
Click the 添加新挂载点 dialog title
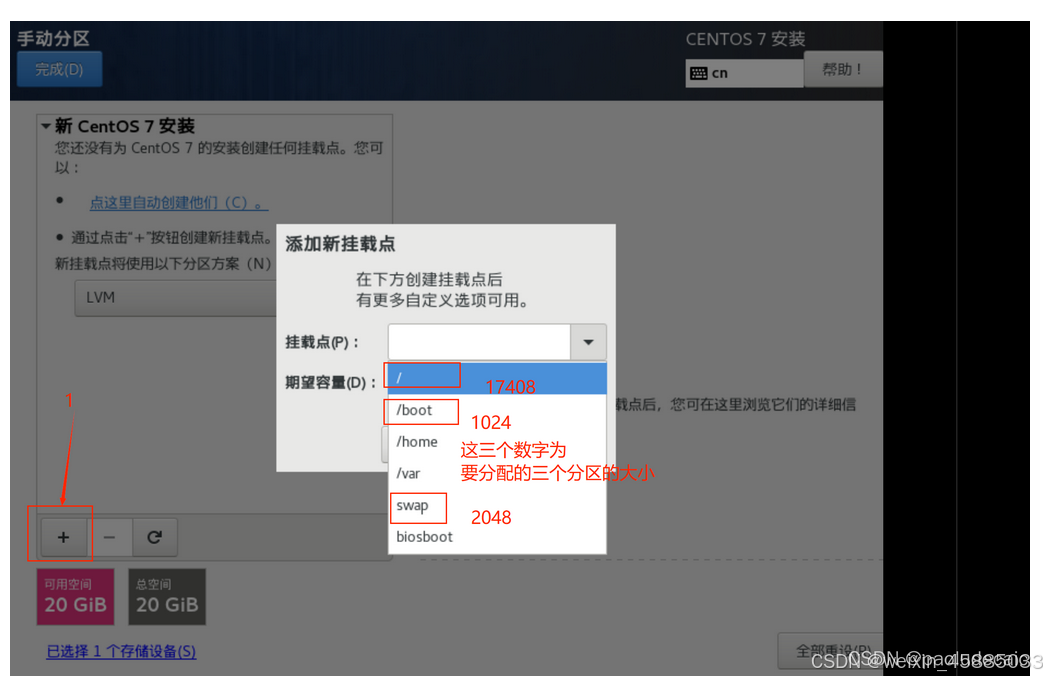[340, 244]
